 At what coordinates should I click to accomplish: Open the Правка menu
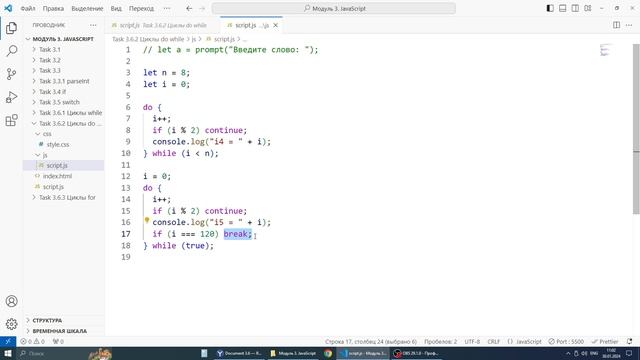53,8
